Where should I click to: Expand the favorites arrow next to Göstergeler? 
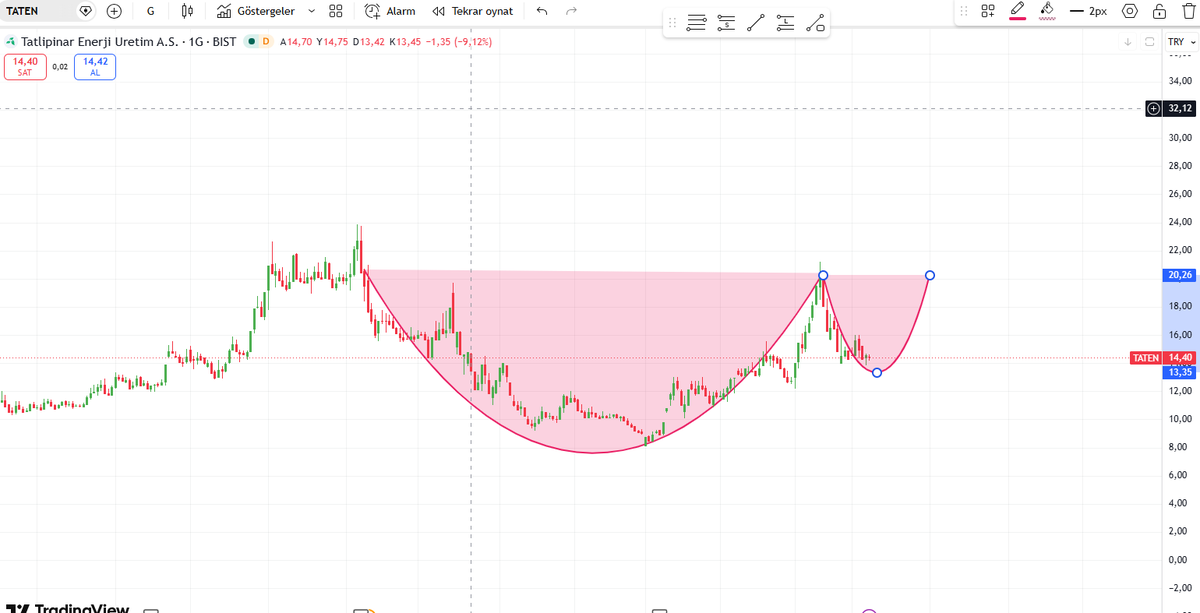(311, 11)
